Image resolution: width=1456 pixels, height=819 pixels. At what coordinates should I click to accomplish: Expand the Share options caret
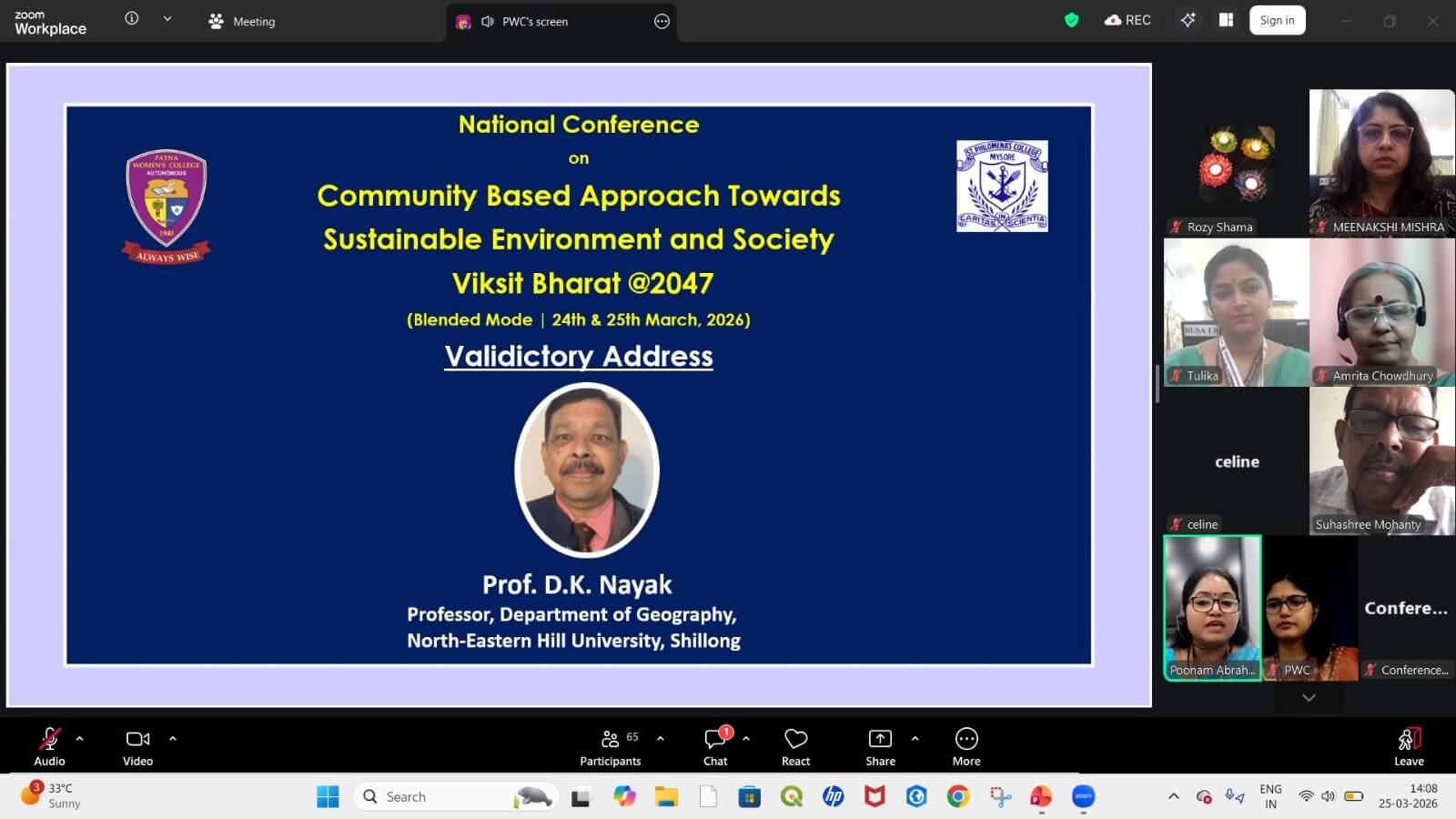[915, 739]
